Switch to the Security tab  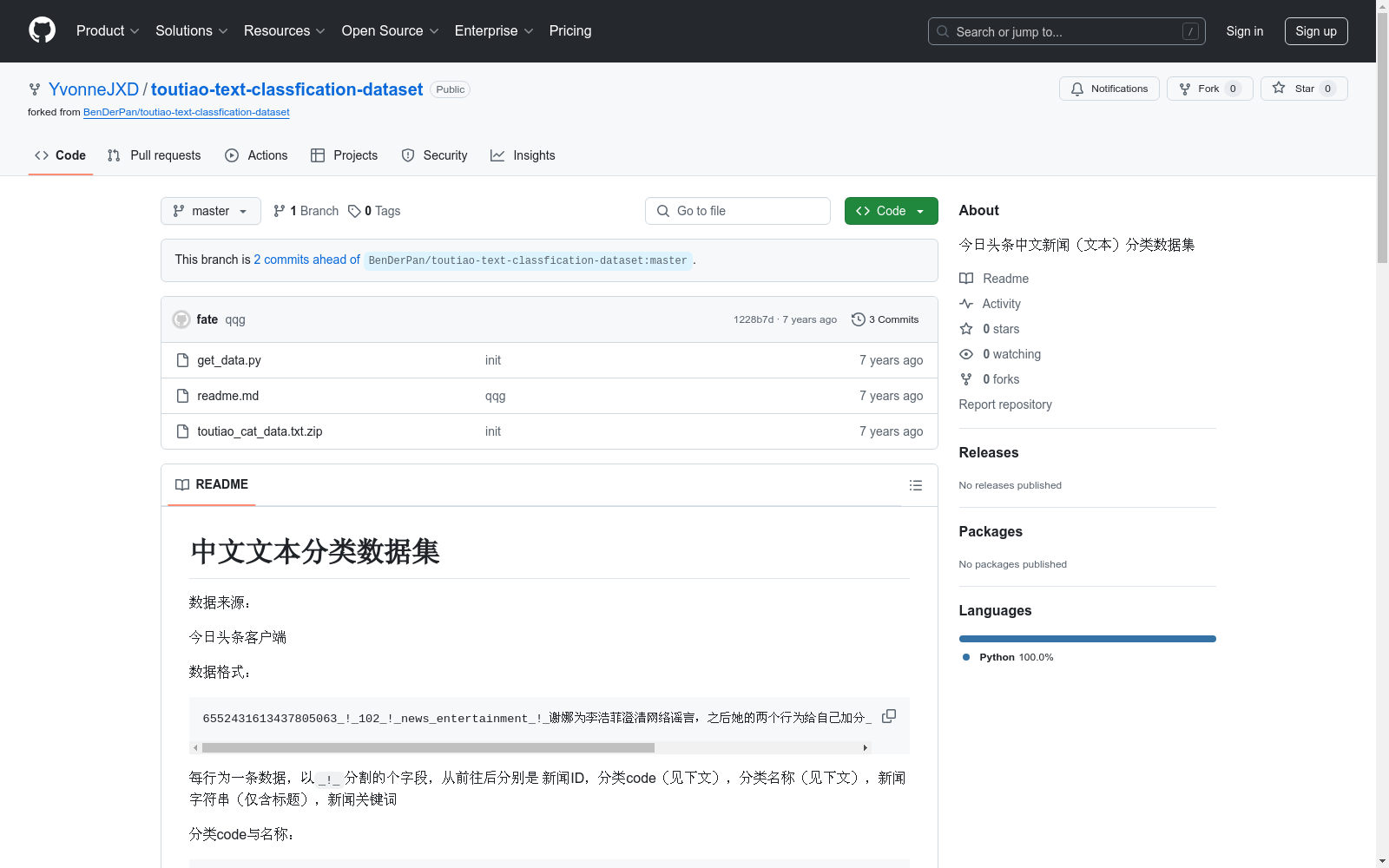tap(434, 155)
